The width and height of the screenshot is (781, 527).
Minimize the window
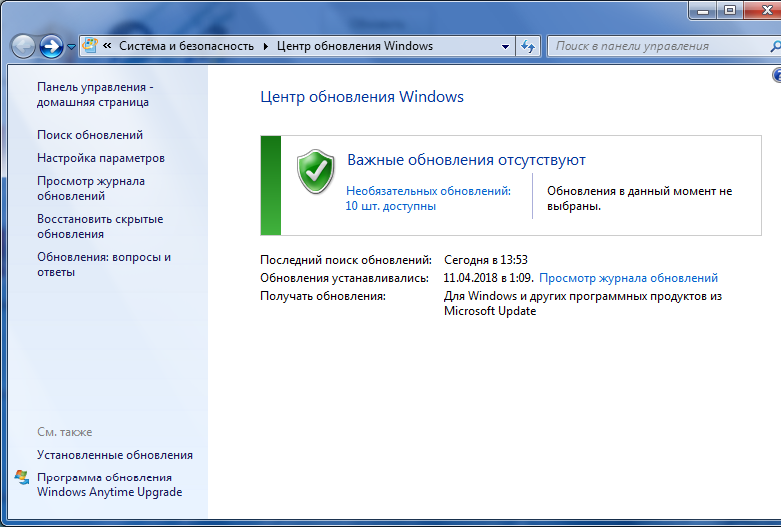[x=703, y=10]
